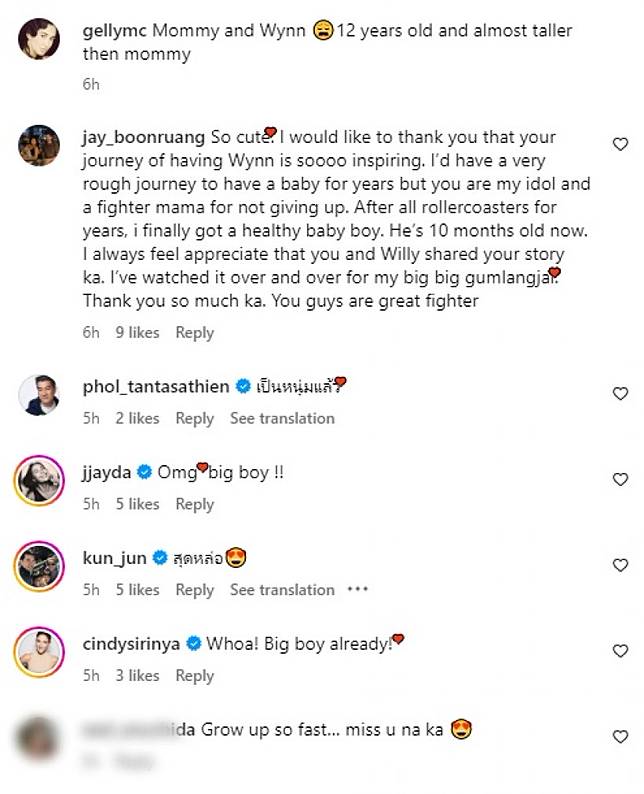This screenshot has width=644, height=794.
Task: View the 9 likes on jay_boonruang's comment
Action: [x=137, y=332]
